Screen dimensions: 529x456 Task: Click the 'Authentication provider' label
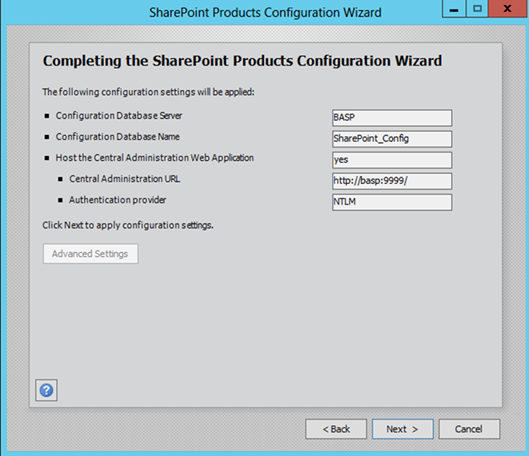click(x=118, y=200)
